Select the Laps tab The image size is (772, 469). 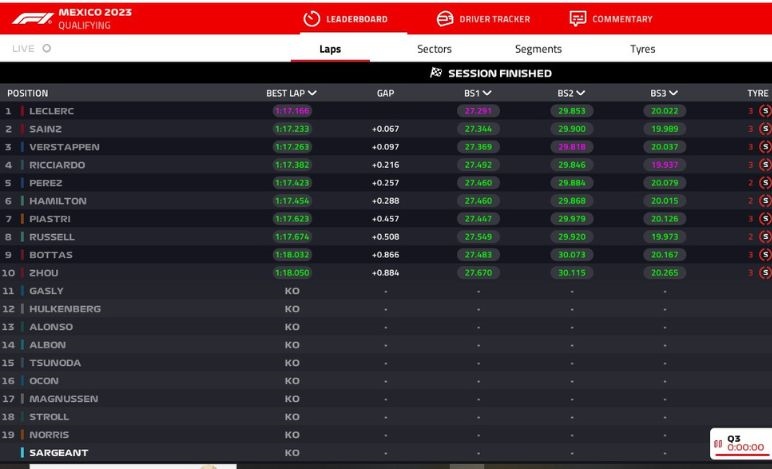(330, 49)
